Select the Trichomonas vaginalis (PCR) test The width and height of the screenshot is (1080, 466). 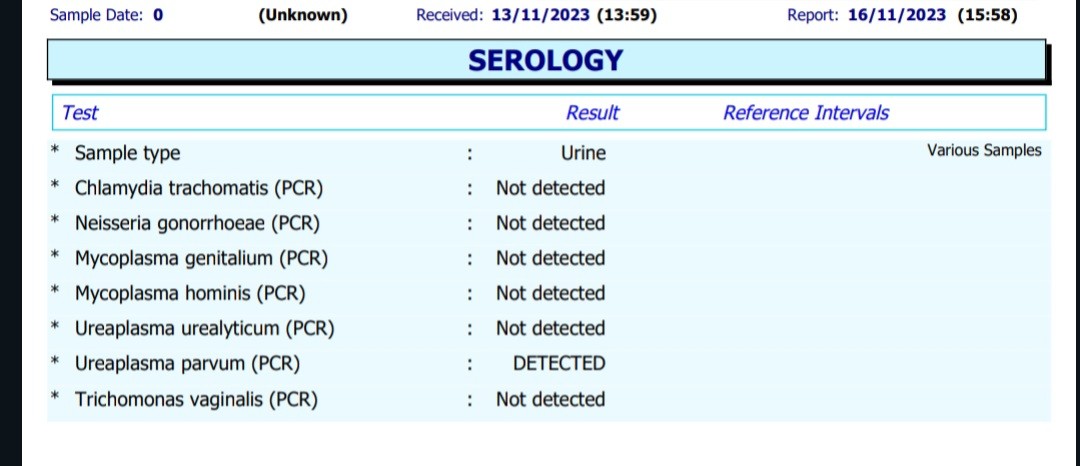tap(196, 399)
